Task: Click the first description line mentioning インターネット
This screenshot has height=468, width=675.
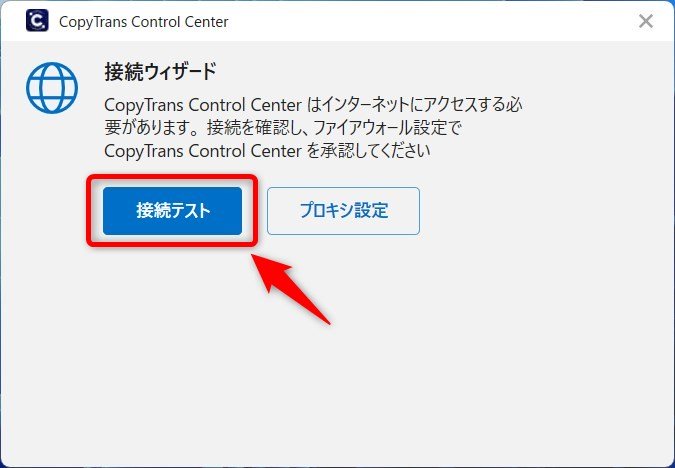Action: 313,105
